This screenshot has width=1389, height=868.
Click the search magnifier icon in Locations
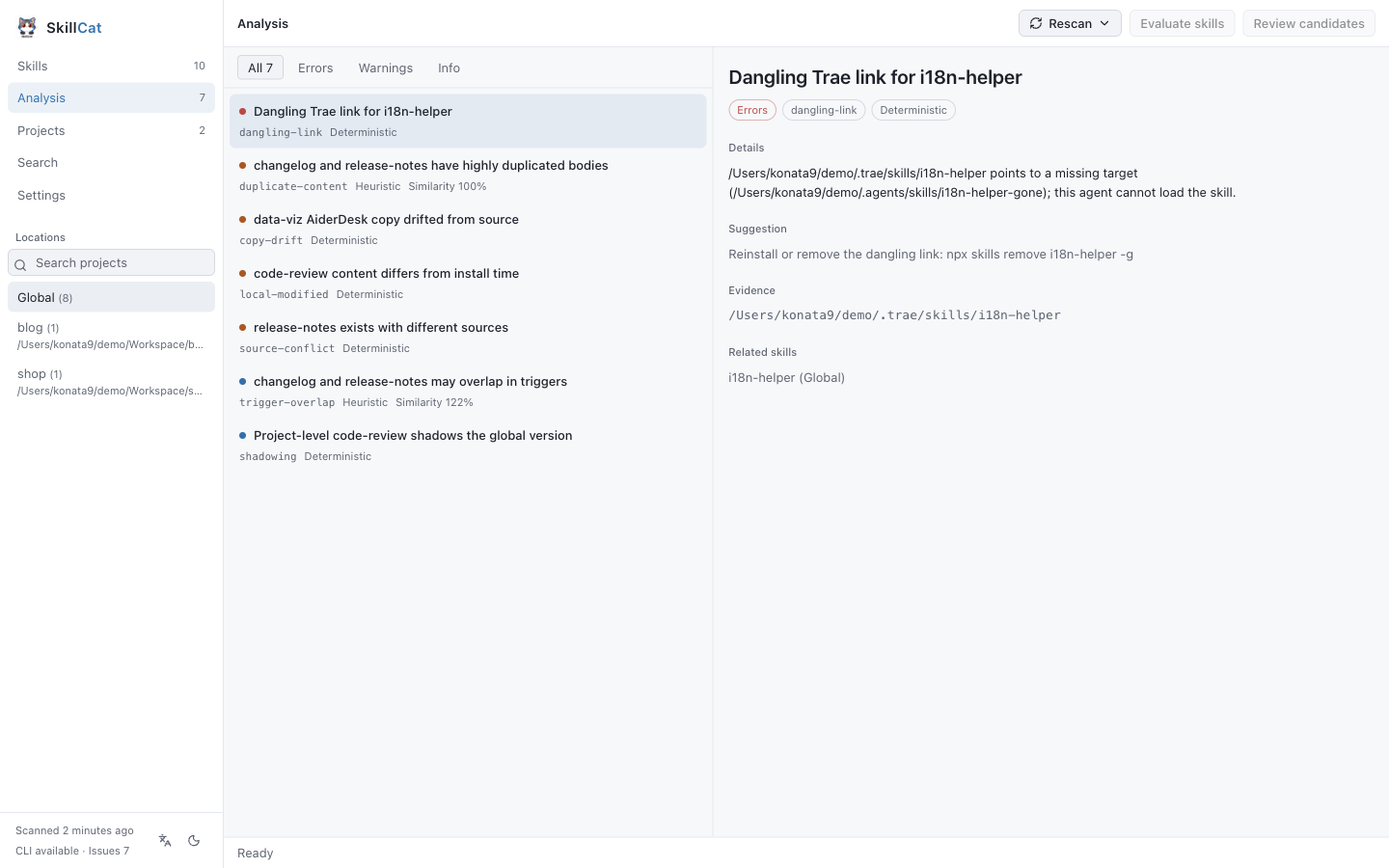(20, 264)
